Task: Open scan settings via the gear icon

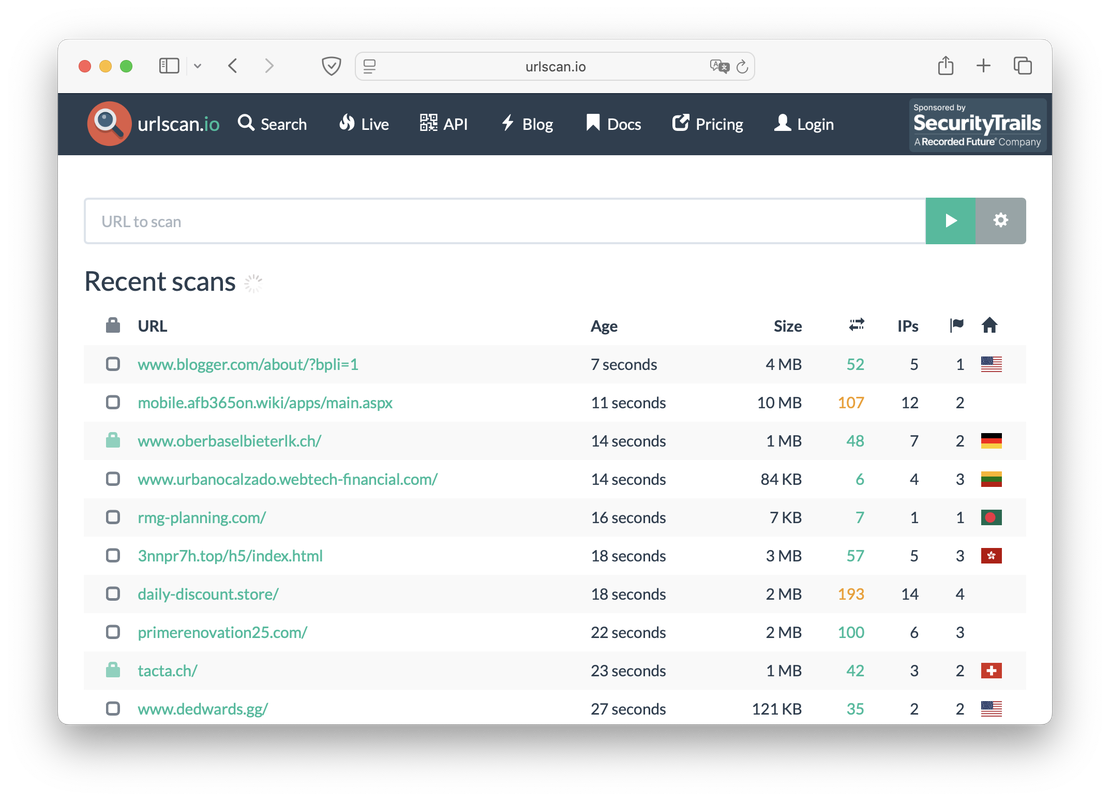Action: coord(1000,220)
